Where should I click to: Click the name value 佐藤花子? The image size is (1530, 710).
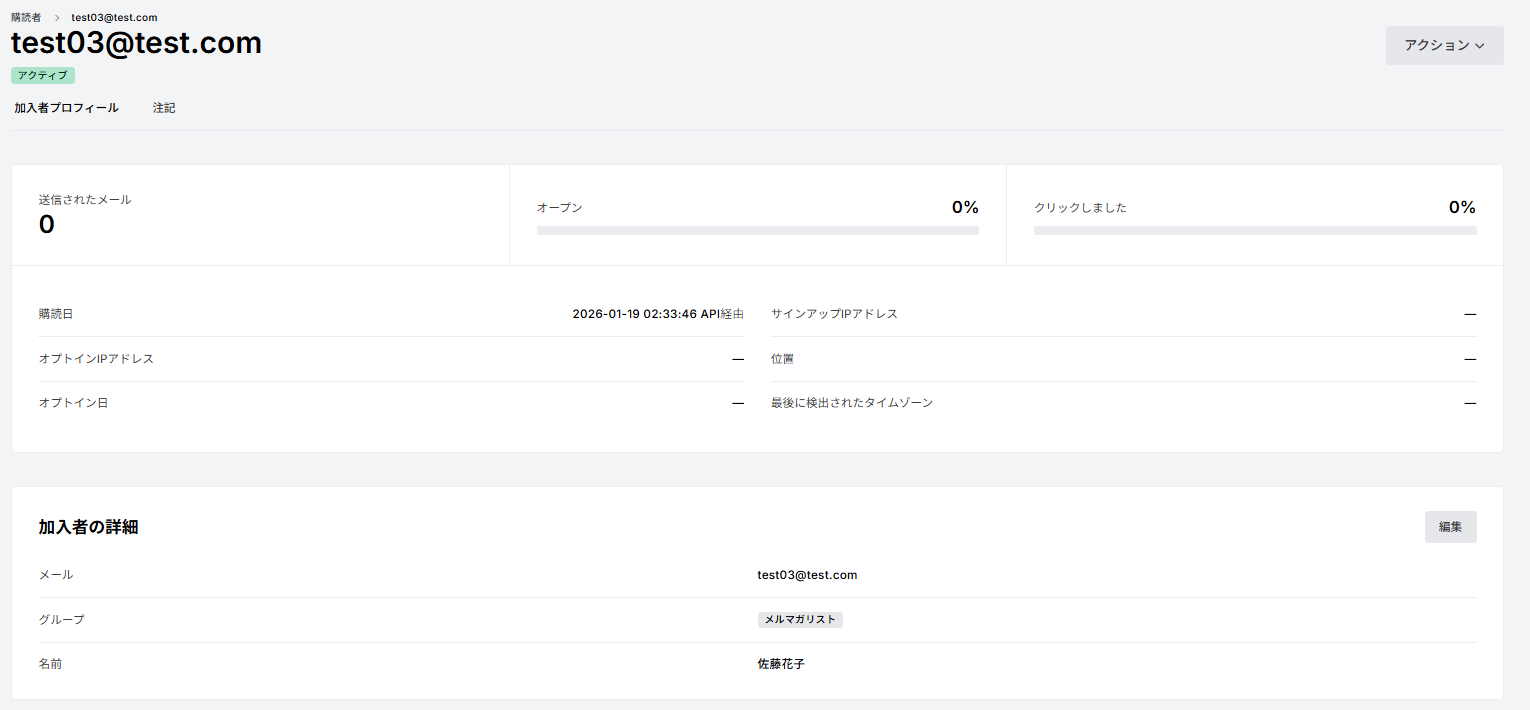[781, 664]
